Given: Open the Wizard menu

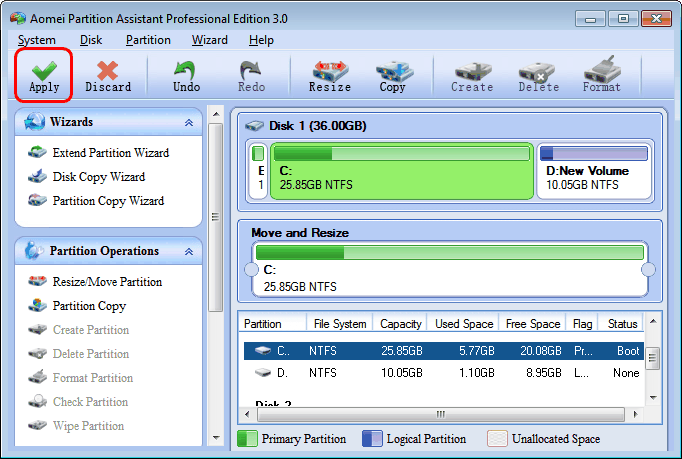Looking at the screenshot, I should (210, 40).
